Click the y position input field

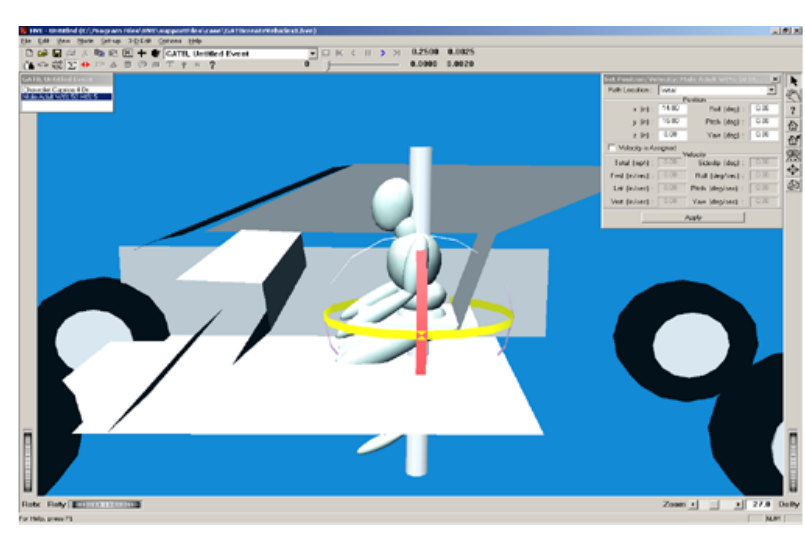coord(672,122)
